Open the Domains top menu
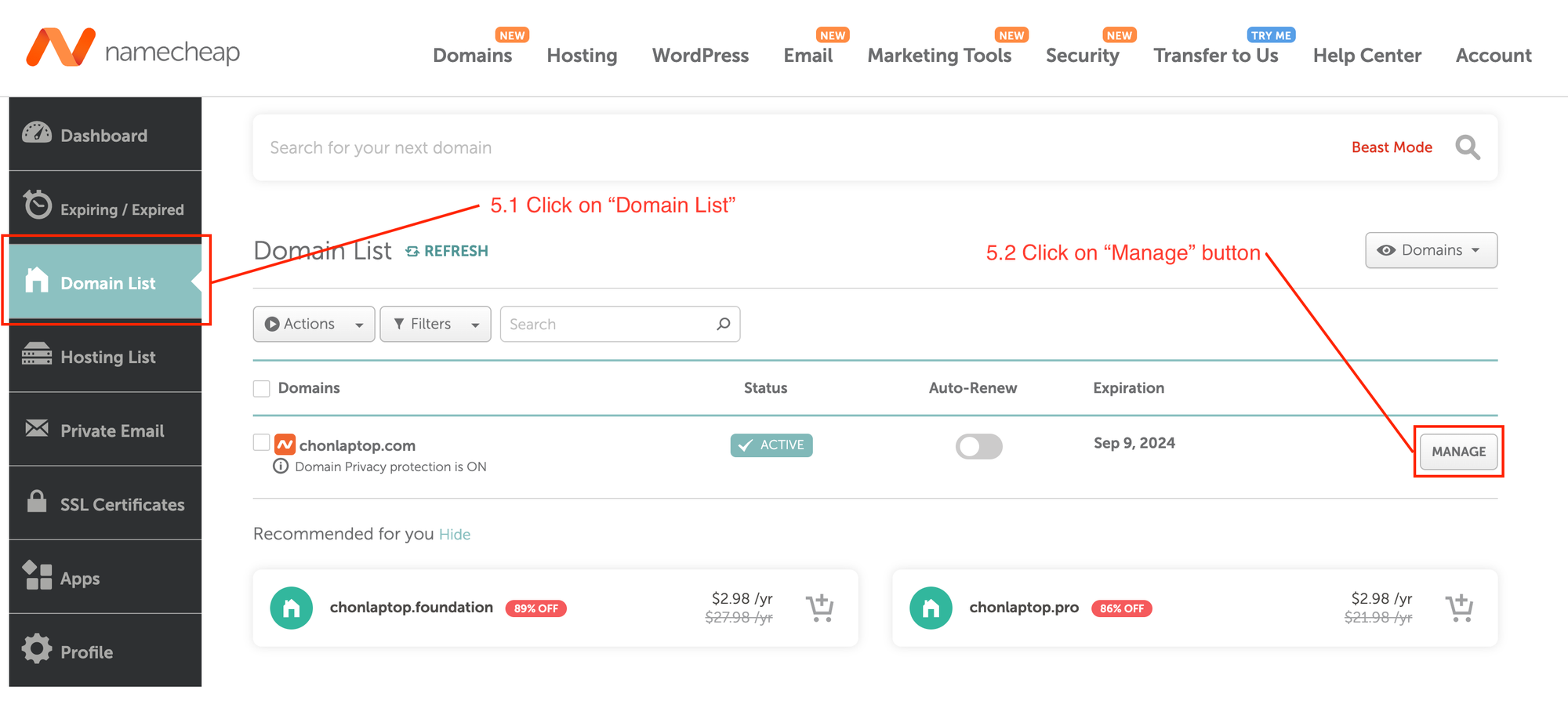1568x708 pixels. pos(472,55)
